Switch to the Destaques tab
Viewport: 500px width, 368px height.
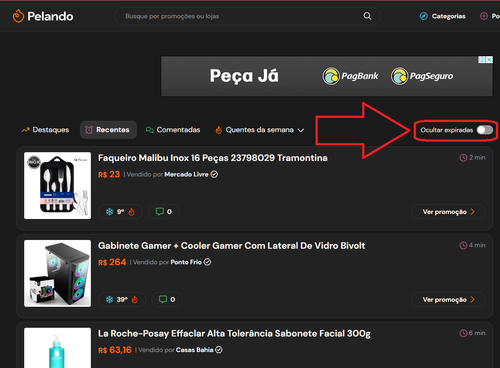coord(45,130)
